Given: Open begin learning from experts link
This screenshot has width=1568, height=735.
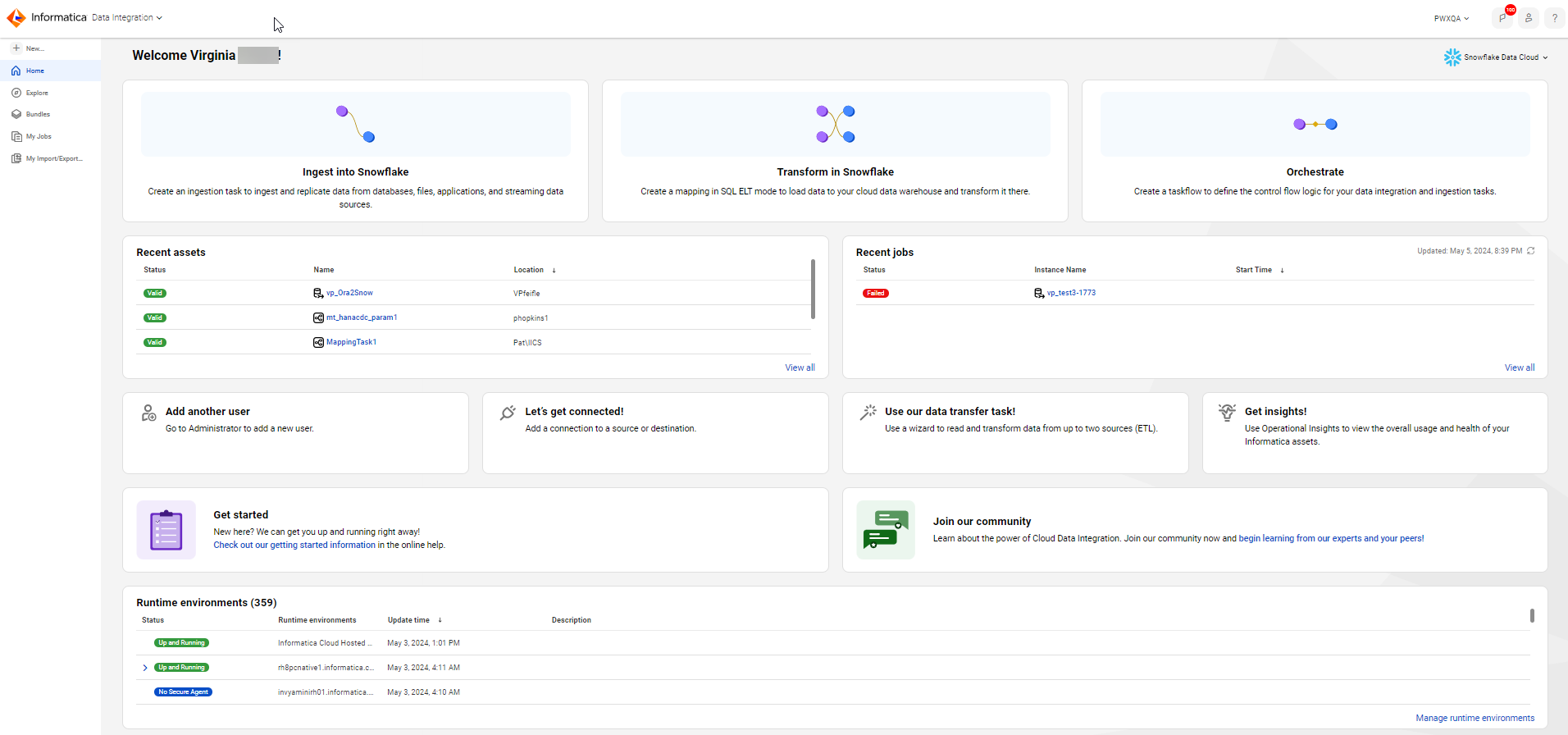Looking at the screenshot, I should pos(1331,538).
